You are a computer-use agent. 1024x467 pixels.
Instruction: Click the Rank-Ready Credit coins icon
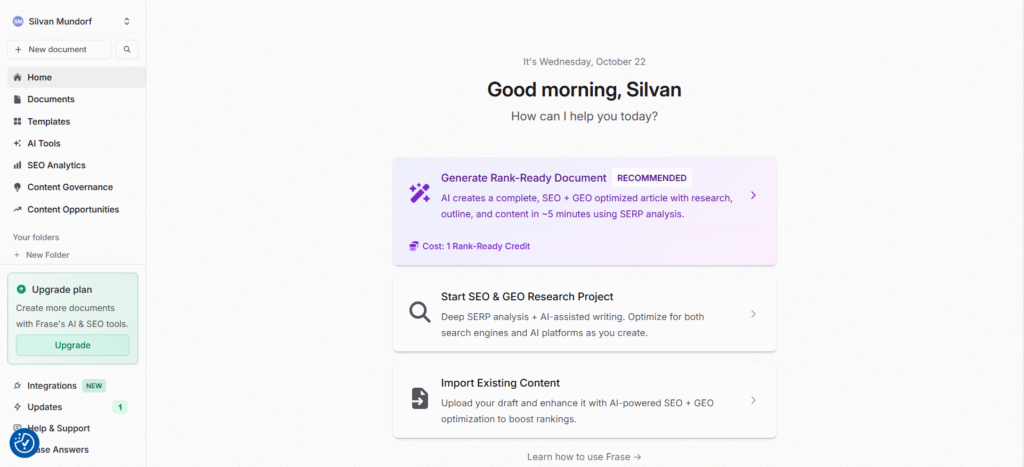click(414, 246)
